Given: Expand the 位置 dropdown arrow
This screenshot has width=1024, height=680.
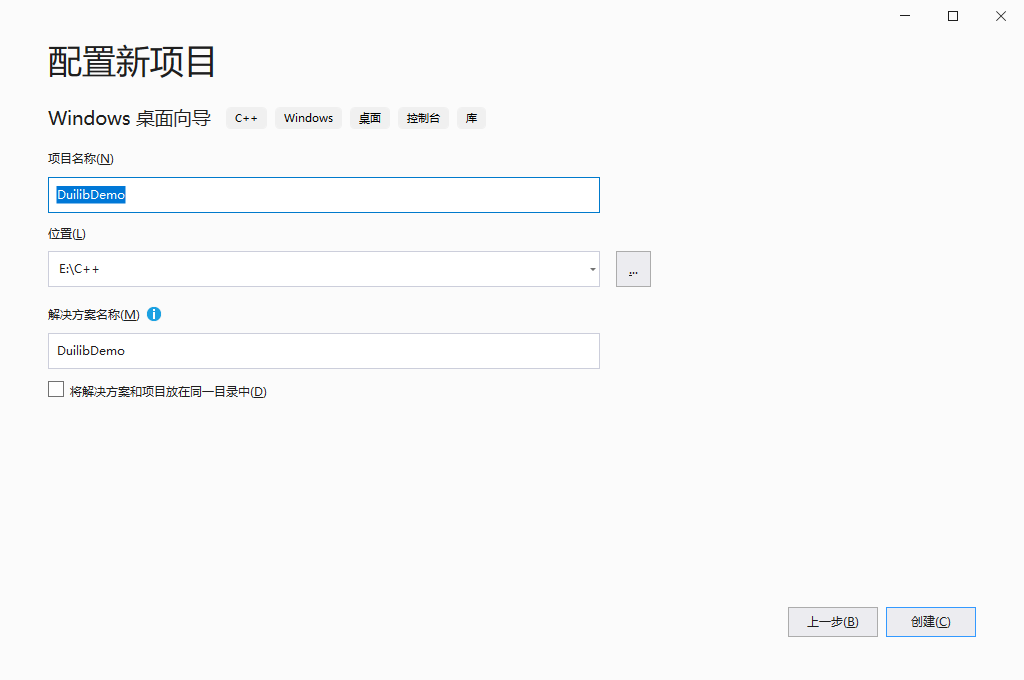Looking at the screenshot, I should [592, 269].
